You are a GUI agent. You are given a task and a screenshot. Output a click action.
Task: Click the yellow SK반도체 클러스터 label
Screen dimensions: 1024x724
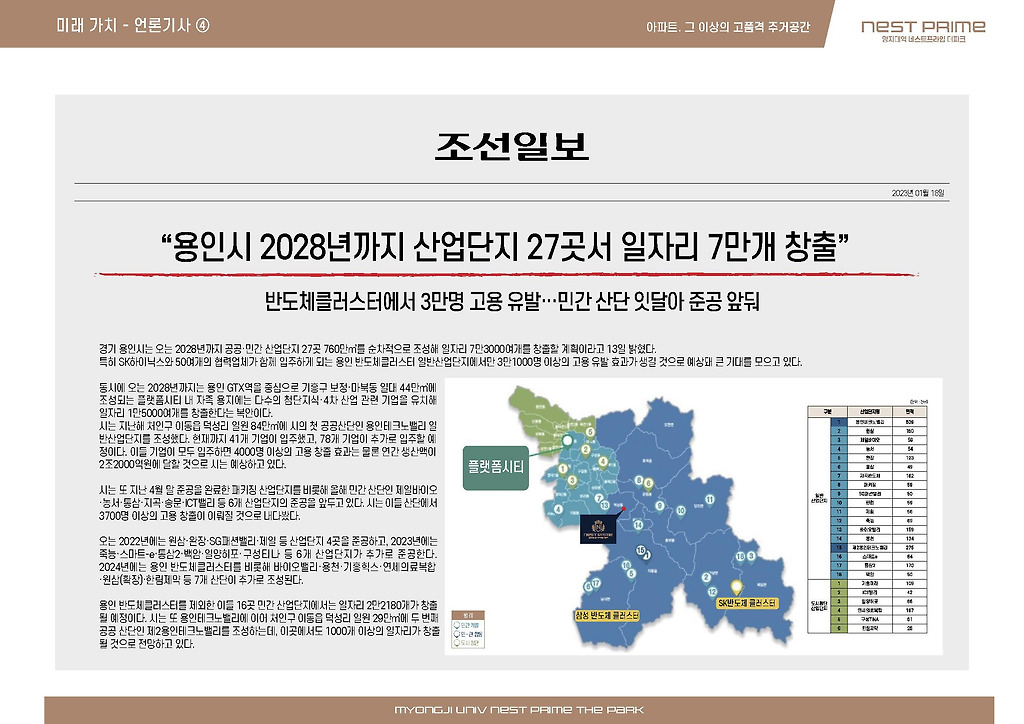(x=747, y=603)
